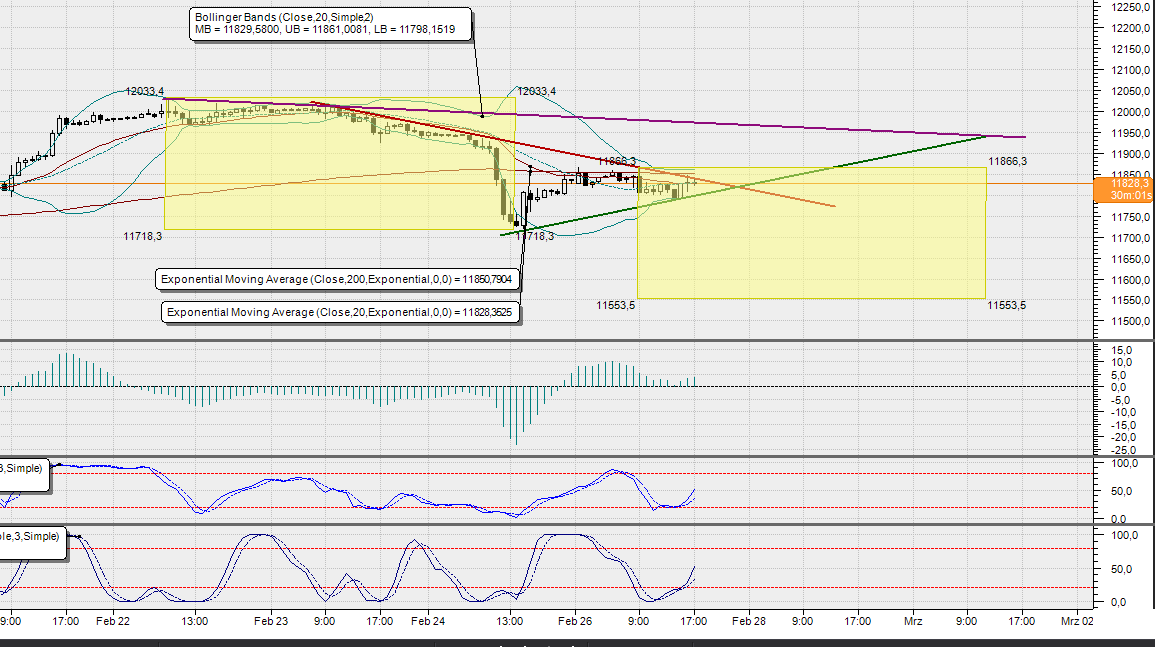Click the orange trendline extension segment
Viewport: 1155px width, 647px height.
(x=737, y=187)
